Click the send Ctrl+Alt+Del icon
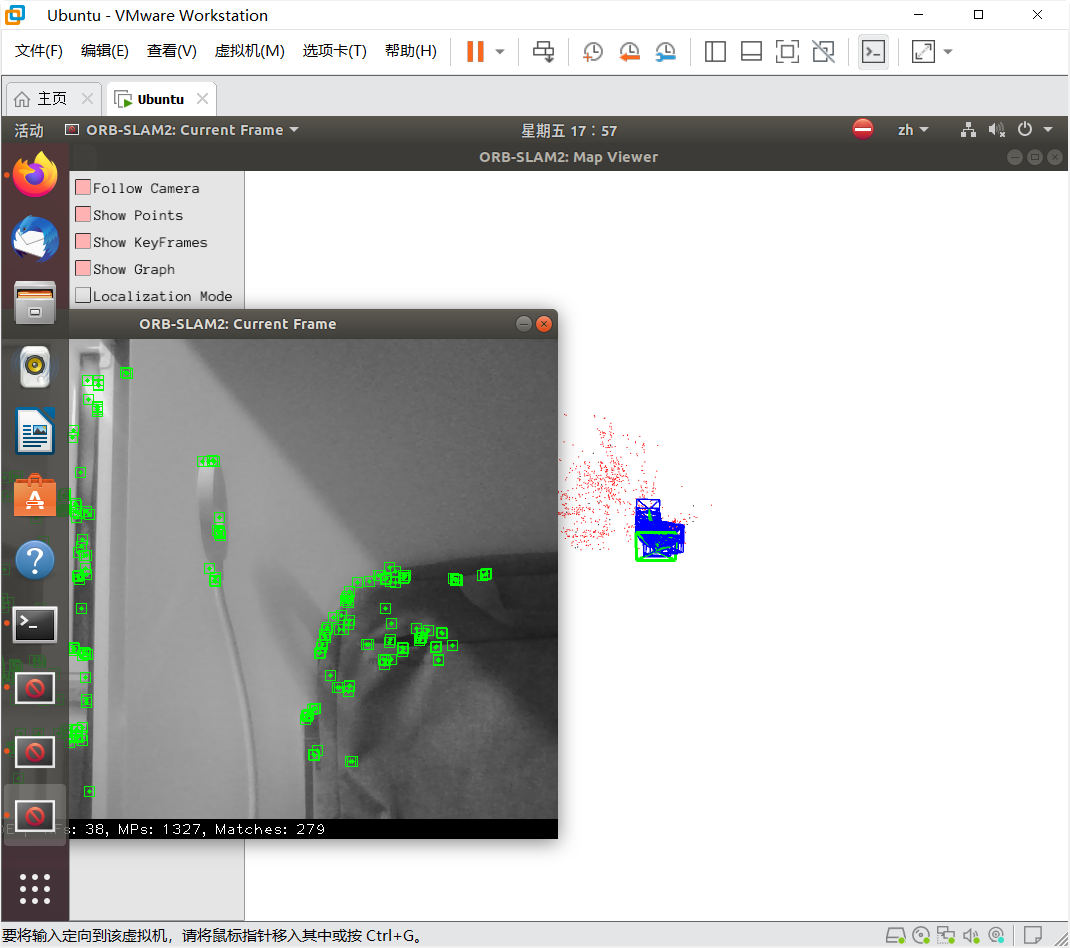Viewport: 1070px width, 948px height. click(544, 52)
